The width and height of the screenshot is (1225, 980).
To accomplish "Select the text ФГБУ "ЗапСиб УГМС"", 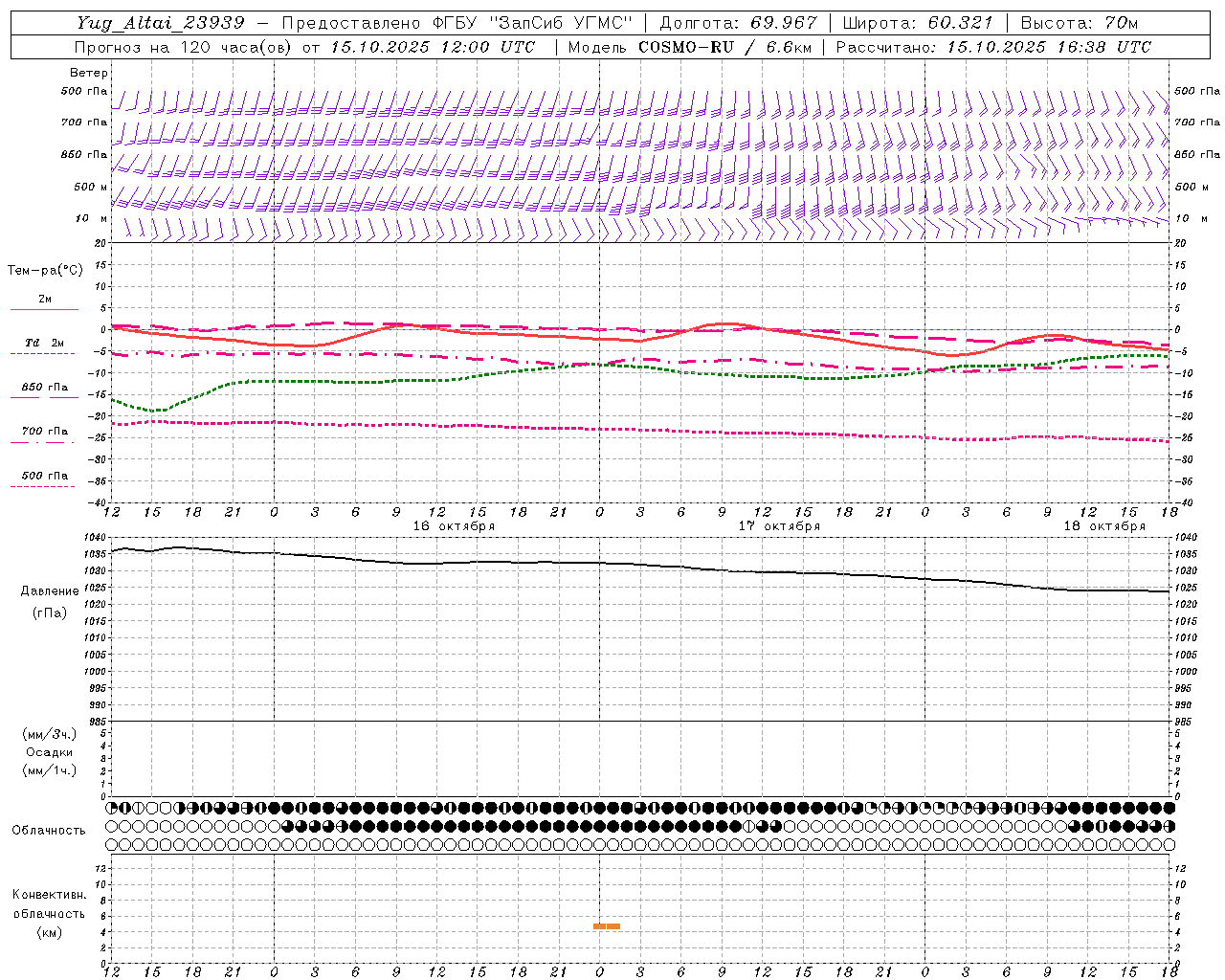I will click(533, 23).
